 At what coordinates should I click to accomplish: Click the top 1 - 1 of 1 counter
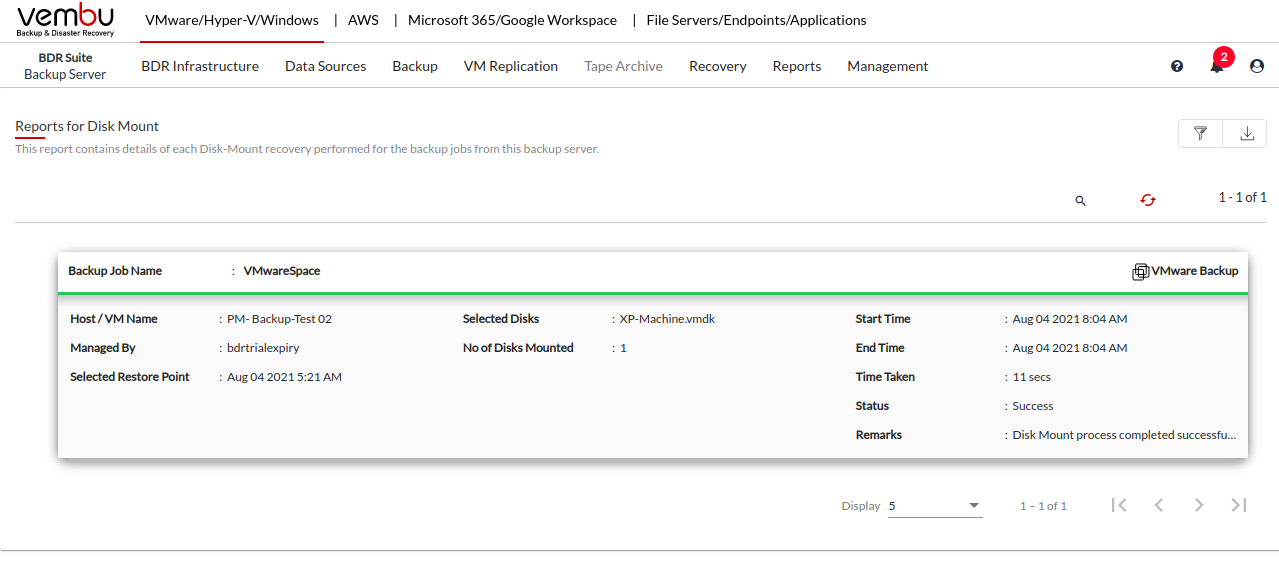coord(1242,197)
